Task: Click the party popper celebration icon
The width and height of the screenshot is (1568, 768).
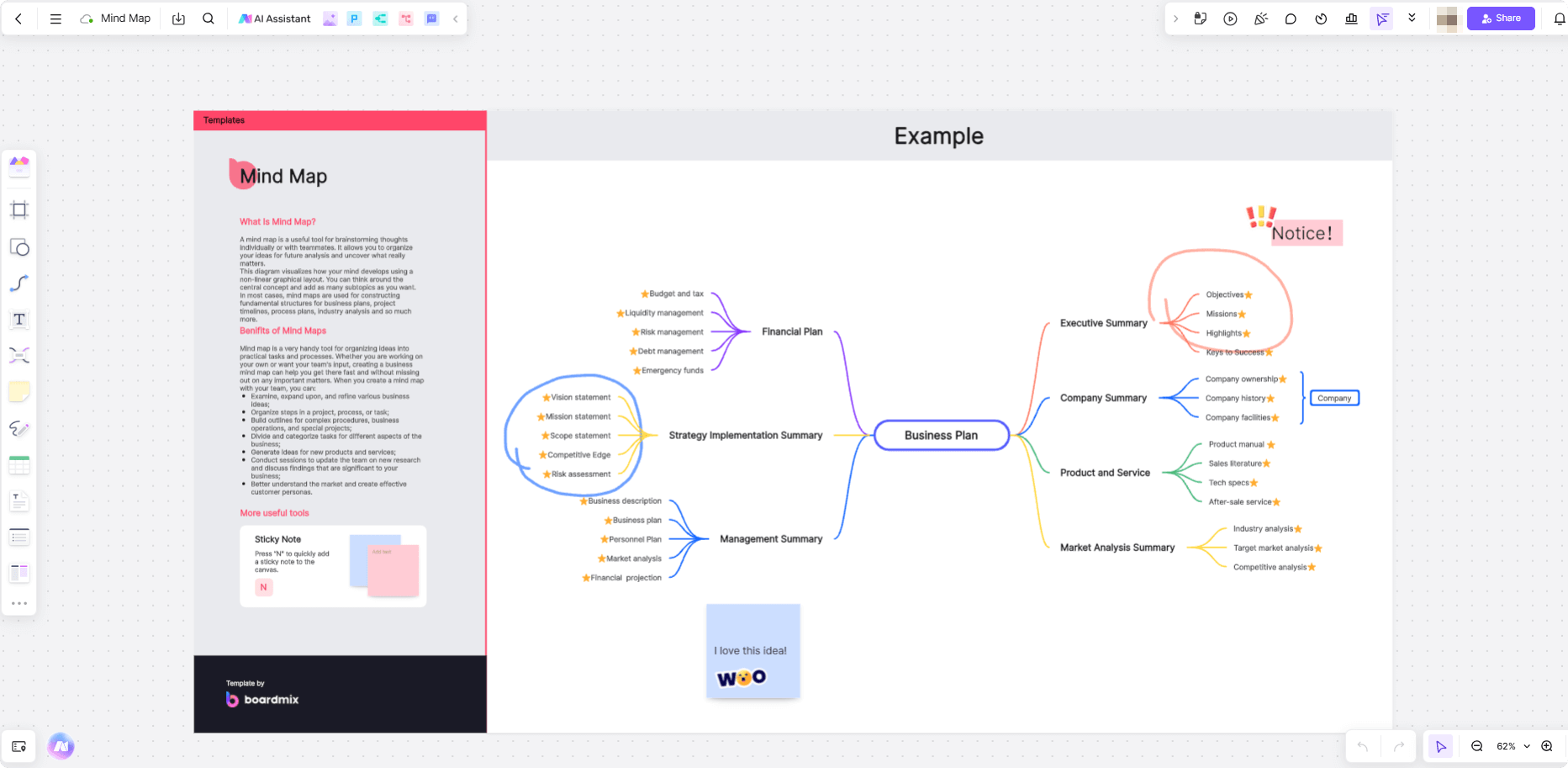Action: (1261, 19)
